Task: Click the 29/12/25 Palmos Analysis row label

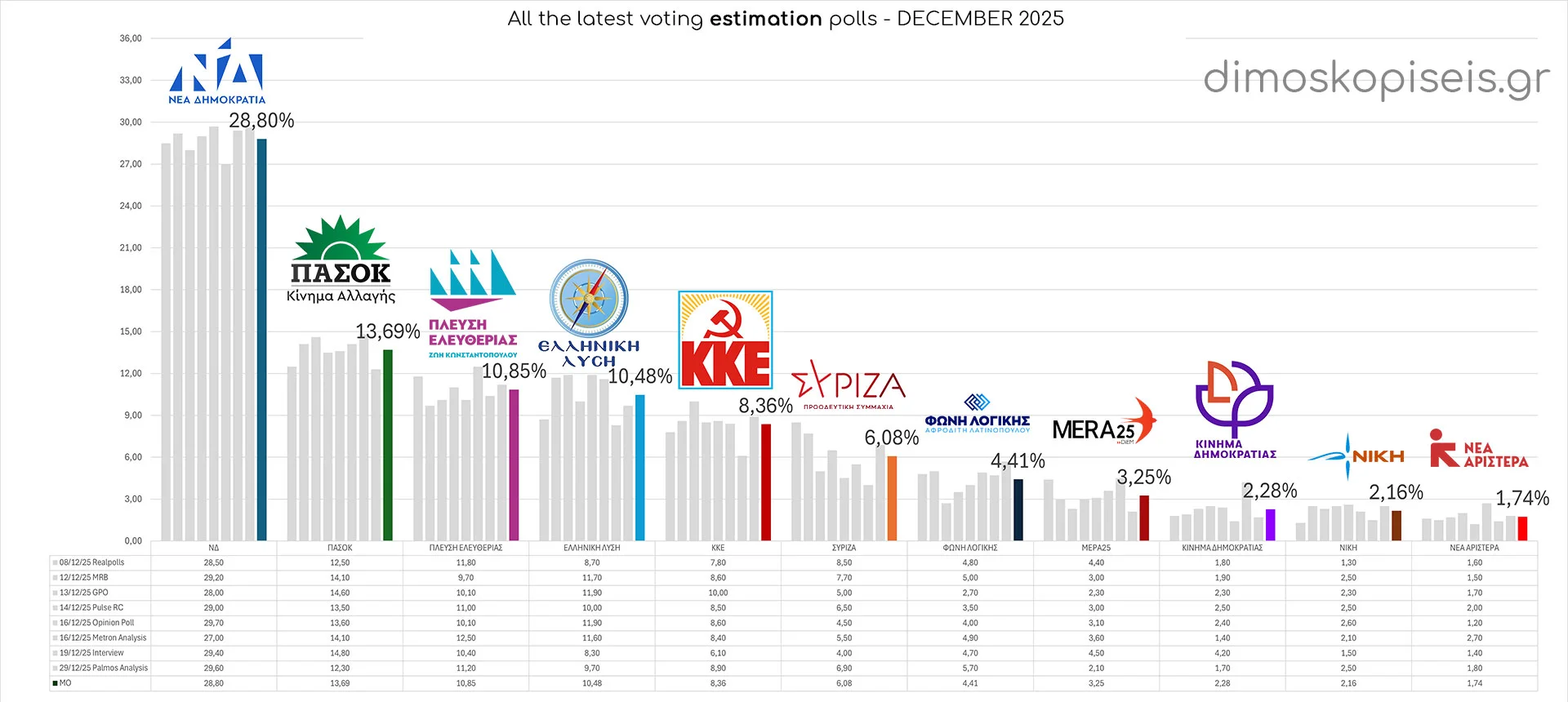Action: (x=103, y=668)
